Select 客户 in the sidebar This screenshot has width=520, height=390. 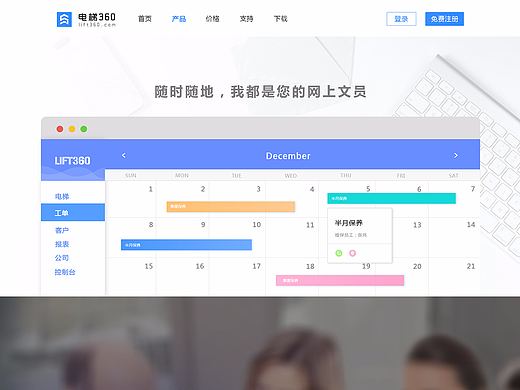pyautogui.click(x=62, y=230)
